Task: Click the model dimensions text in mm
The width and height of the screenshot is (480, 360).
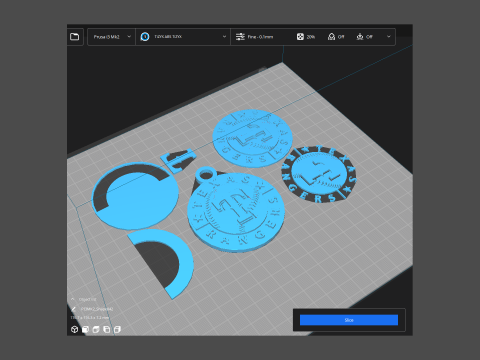Action: [90, 318]
